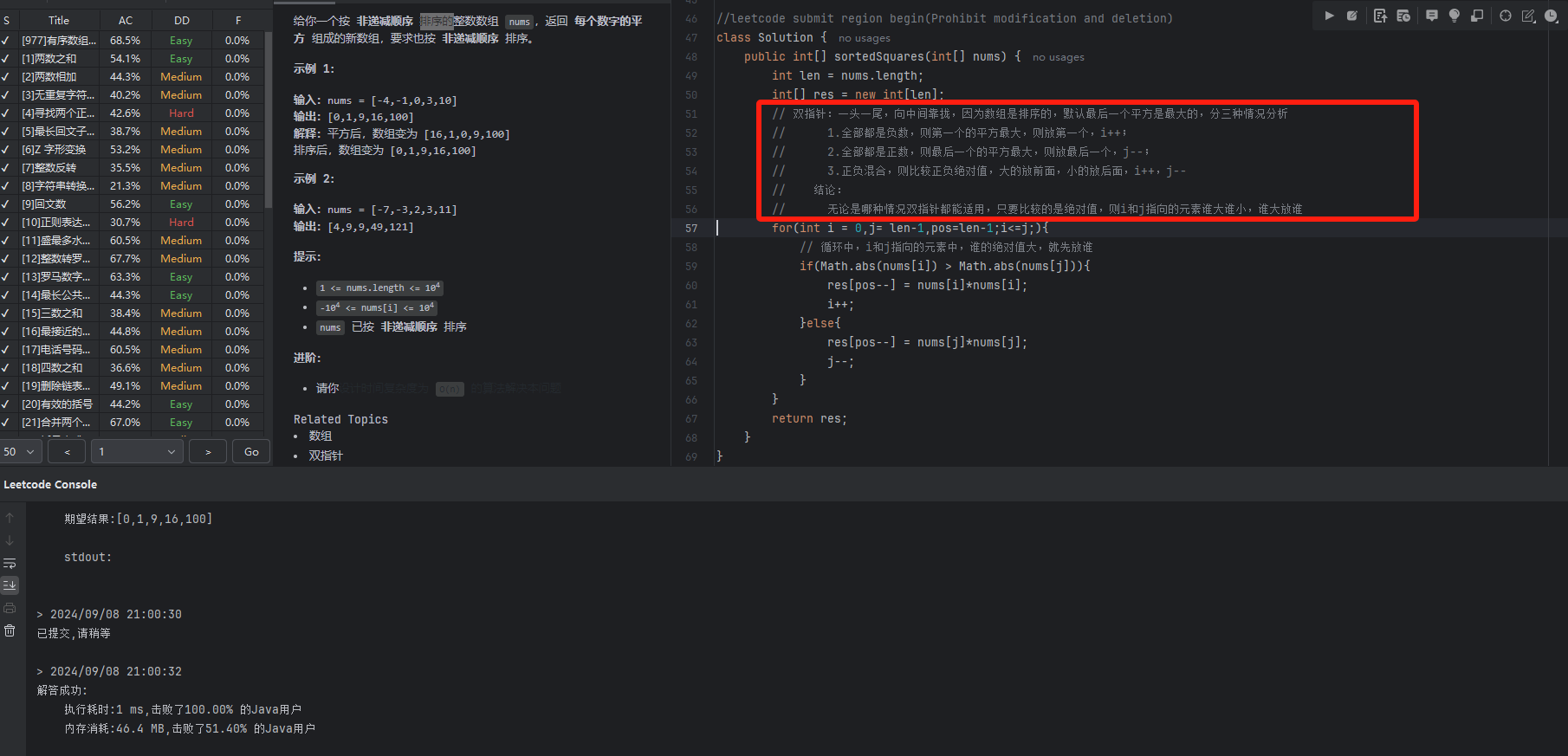The image size is (1568, 756).
Task: Open the submission history icon
Action: [x=1403, y=16]
